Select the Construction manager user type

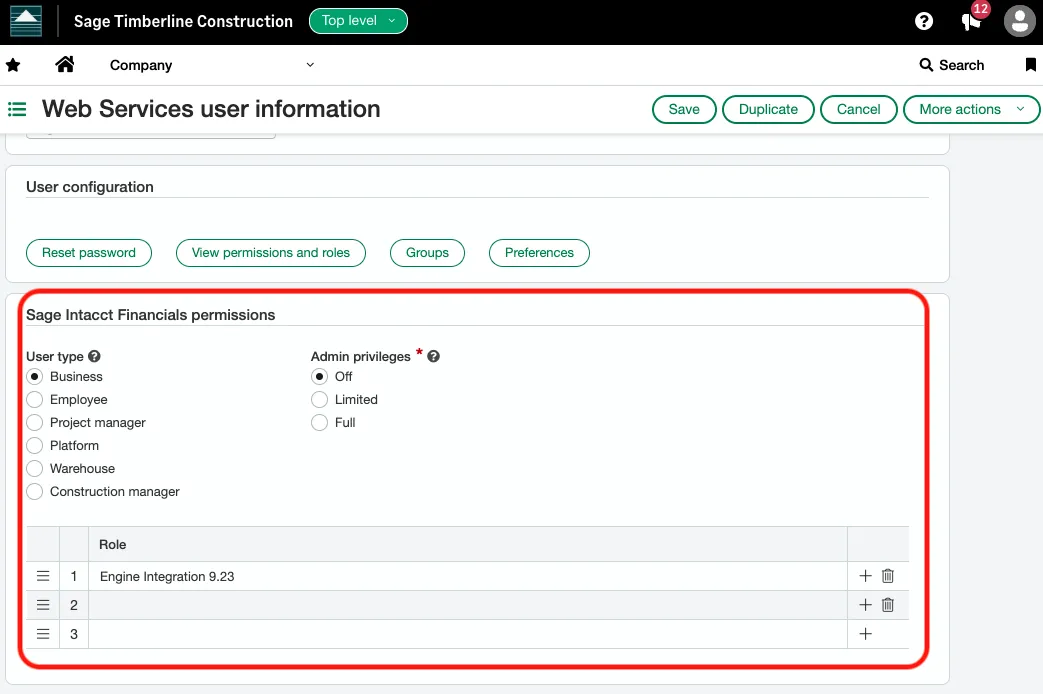click(x=35, y=492)
